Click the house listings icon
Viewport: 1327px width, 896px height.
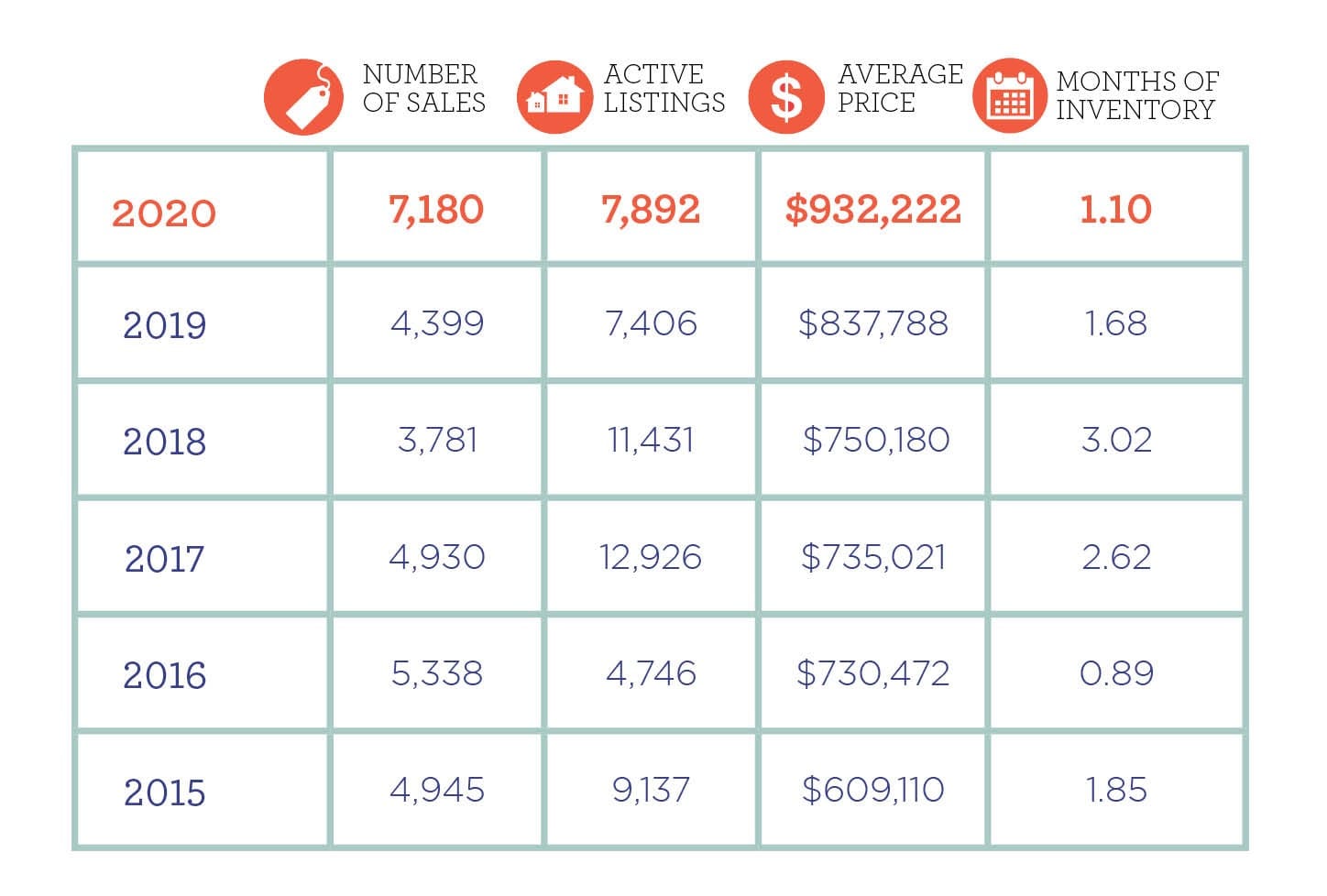(554, 97)
